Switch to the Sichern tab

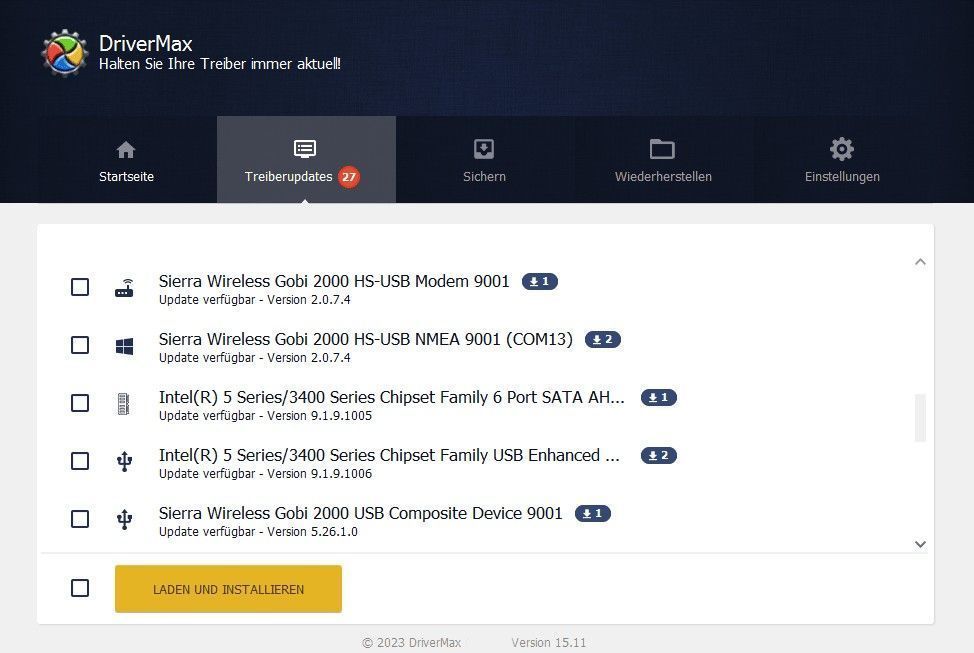(x=485, y=160)
